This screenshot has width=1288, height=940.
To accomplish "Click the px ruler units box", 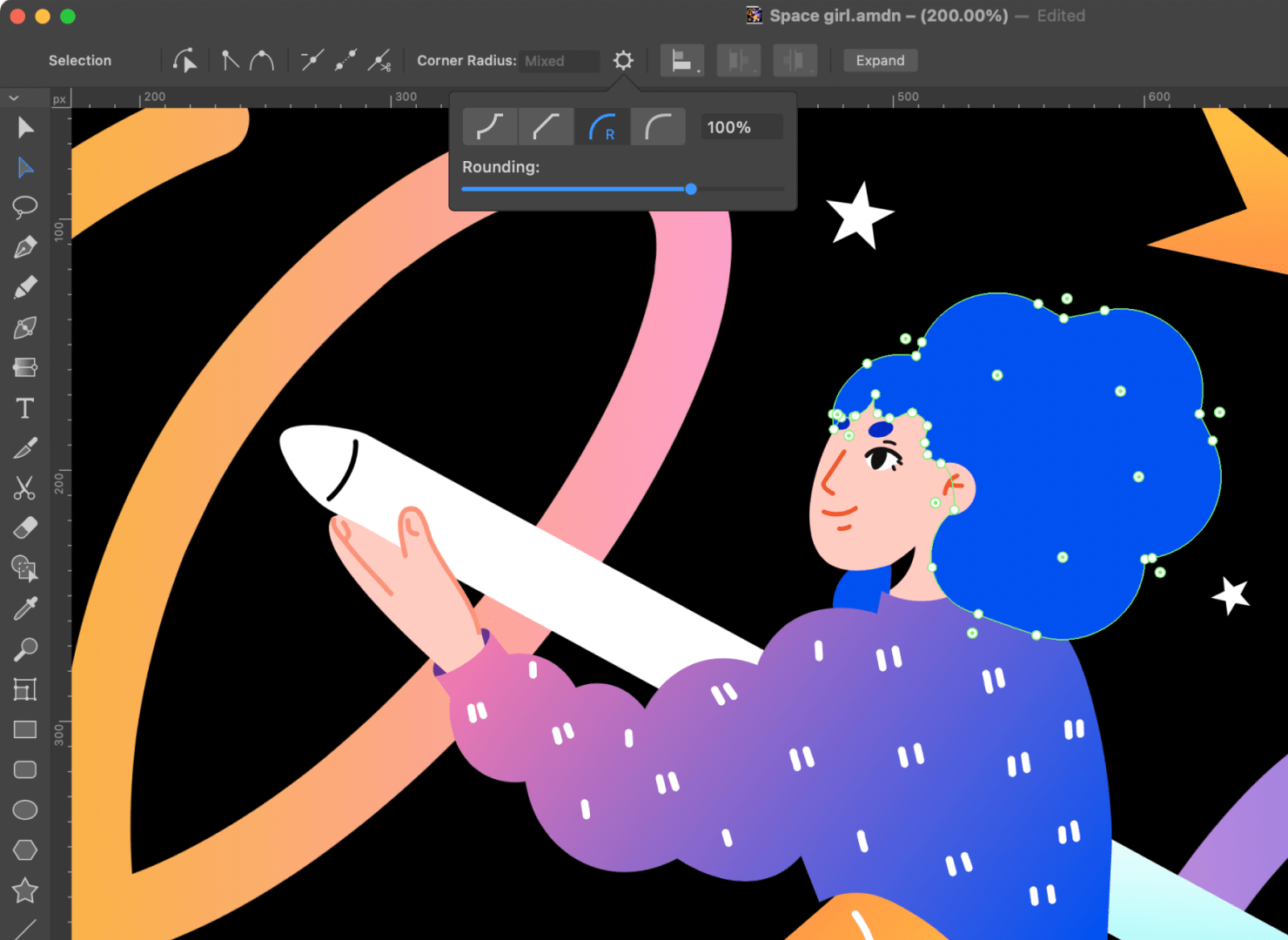I will click(x=59, y=99).
